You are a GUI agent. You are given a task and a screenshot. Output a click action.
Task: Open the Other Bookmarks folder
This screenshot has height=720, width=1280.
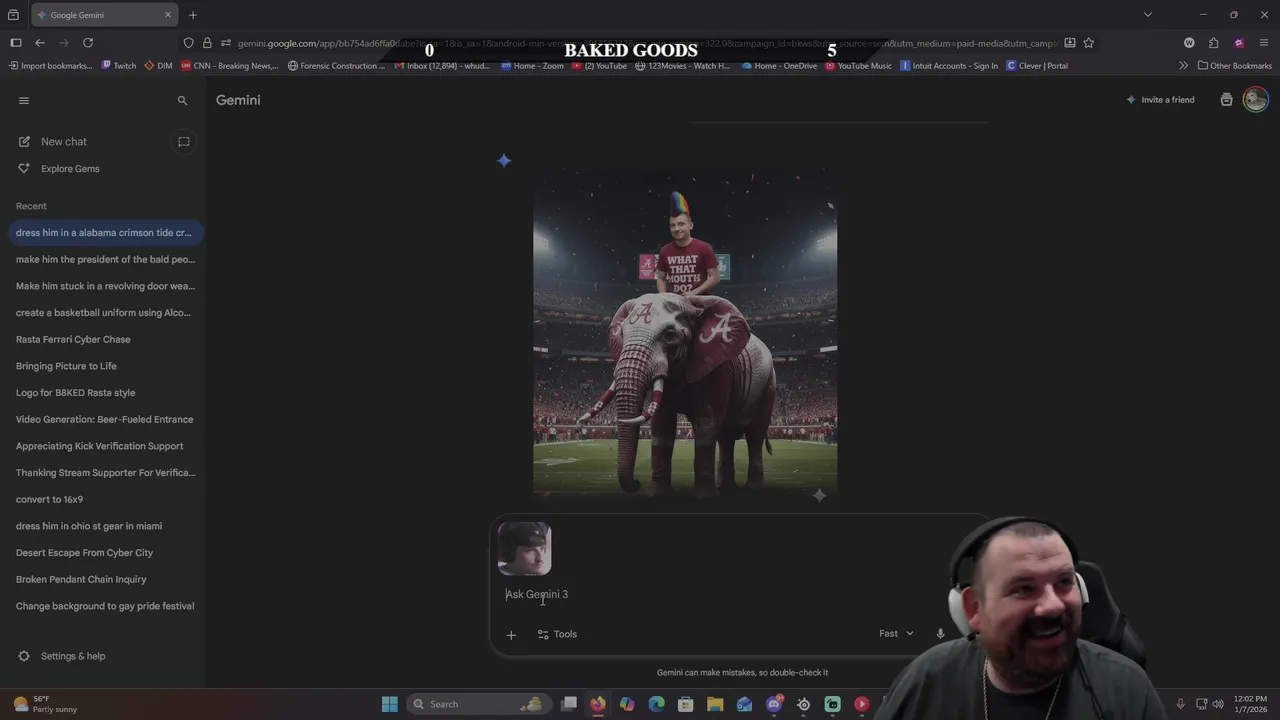(x=1235, y=66)
